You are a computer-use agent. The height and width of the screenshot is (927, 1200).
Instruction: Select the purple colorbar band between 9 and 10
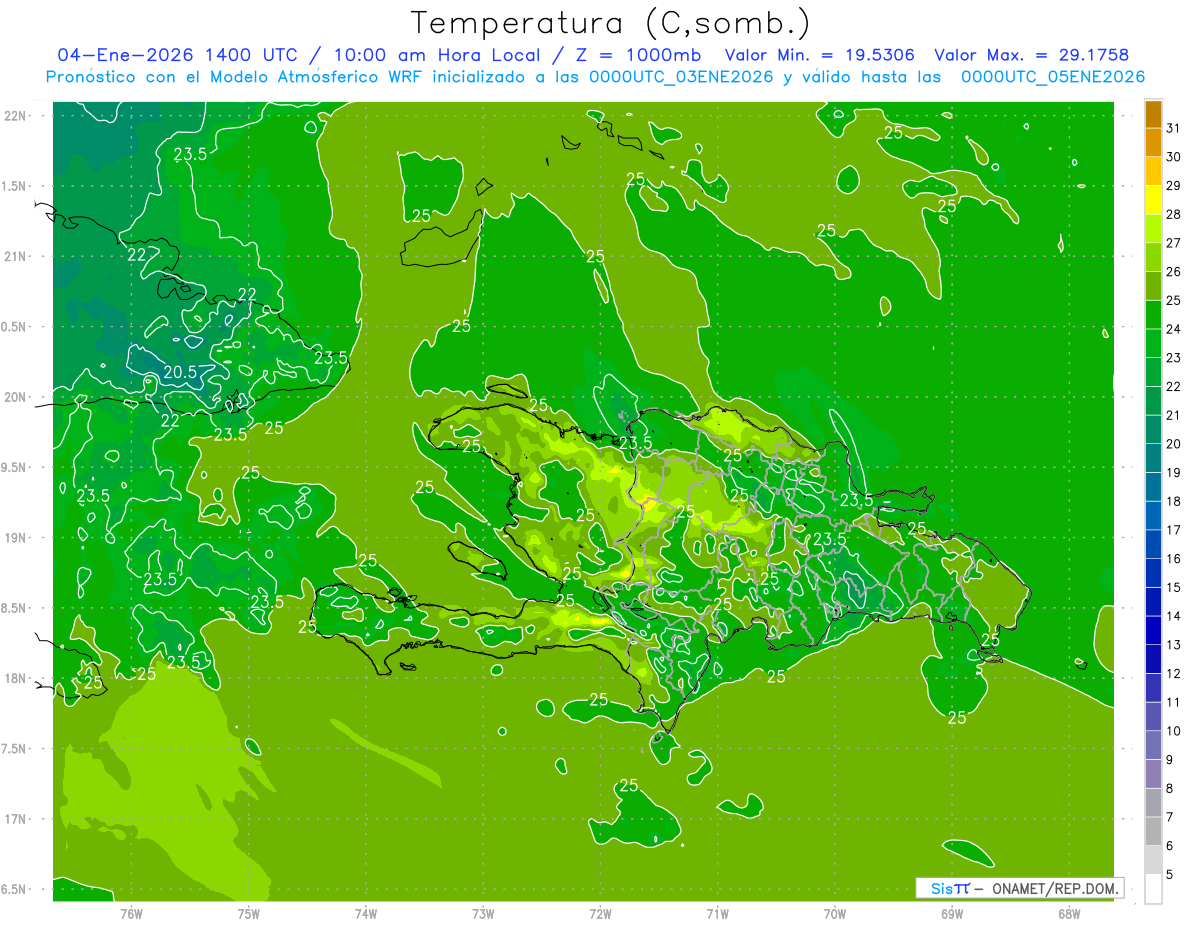1153,746
